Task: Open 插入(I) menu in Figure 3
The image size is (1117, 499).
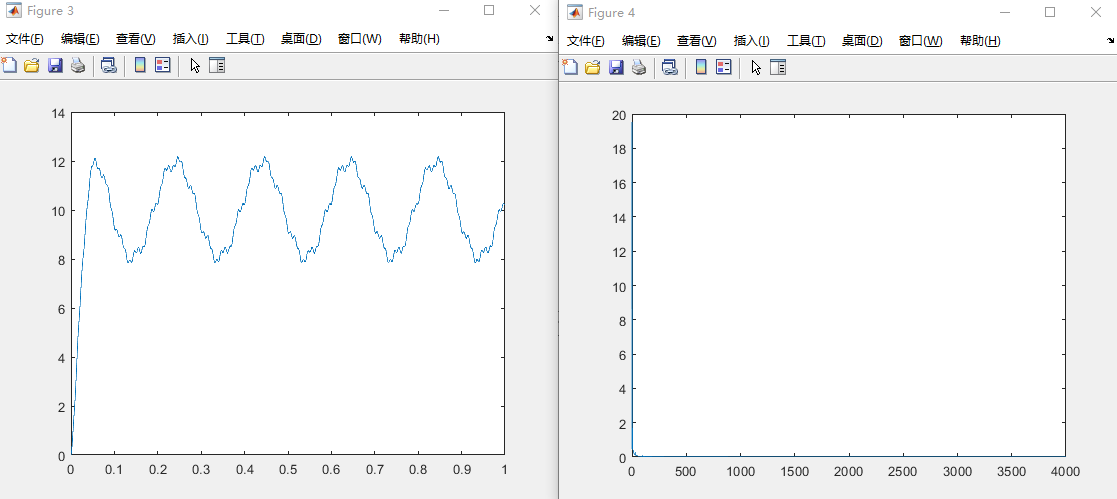Action: (x=191, y=39)
